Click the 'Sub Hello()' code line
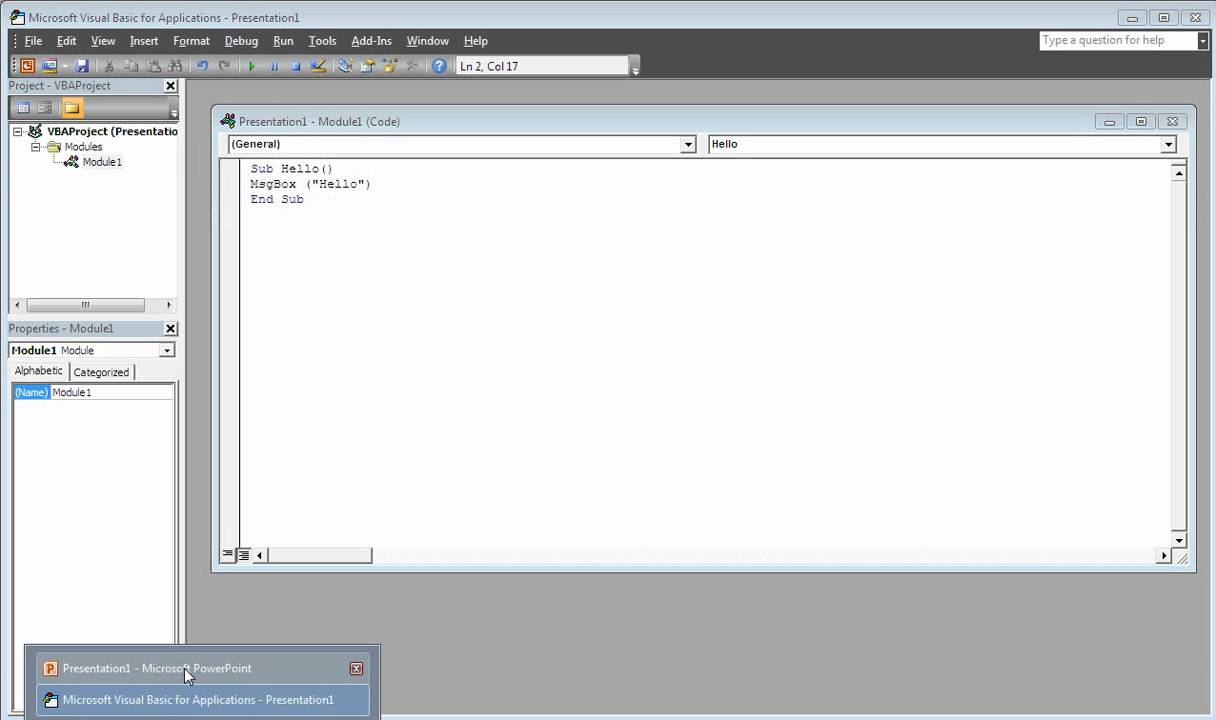This screenshot has height=720, width=1216. (291, 169)
